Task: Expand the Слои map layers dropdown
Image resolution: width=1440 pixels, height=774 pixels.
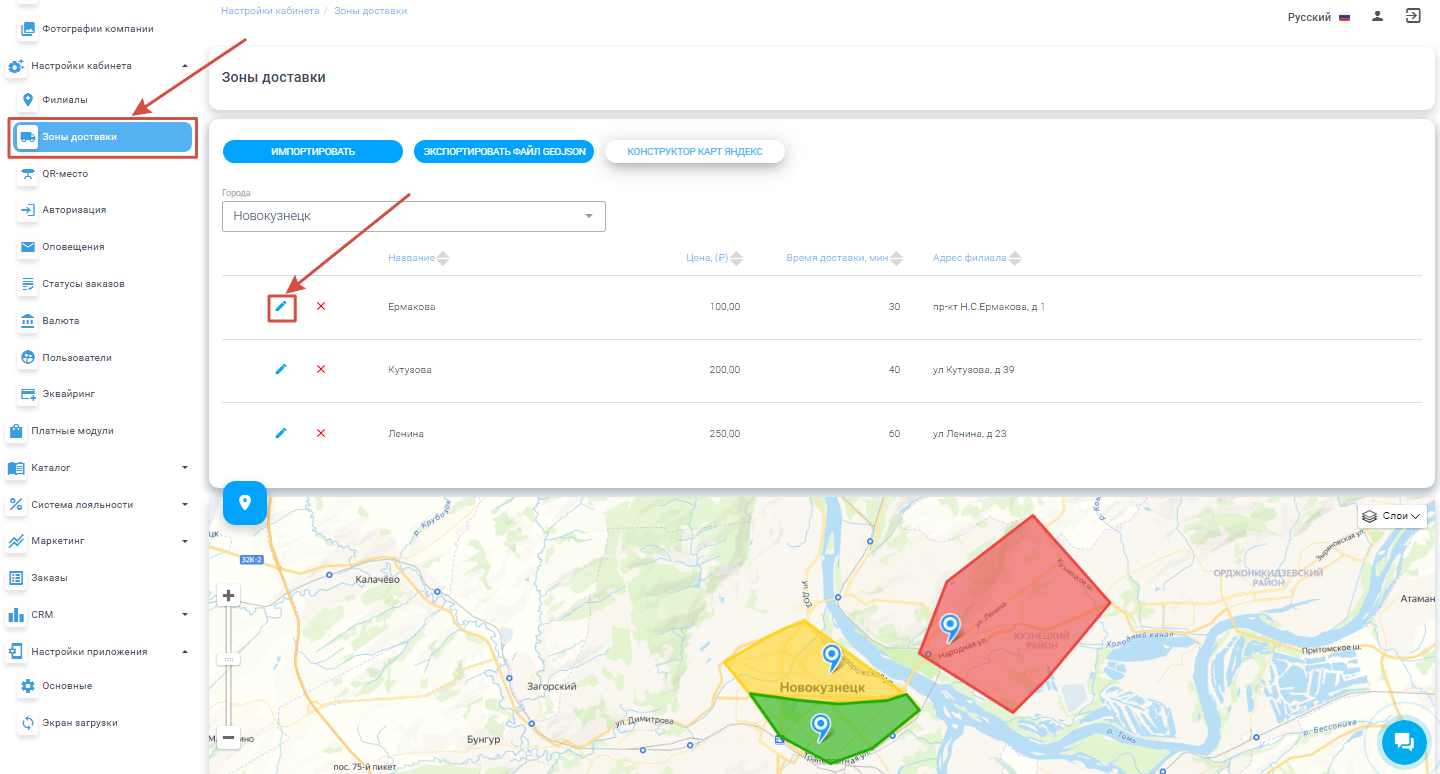Action: (1391, 516)
